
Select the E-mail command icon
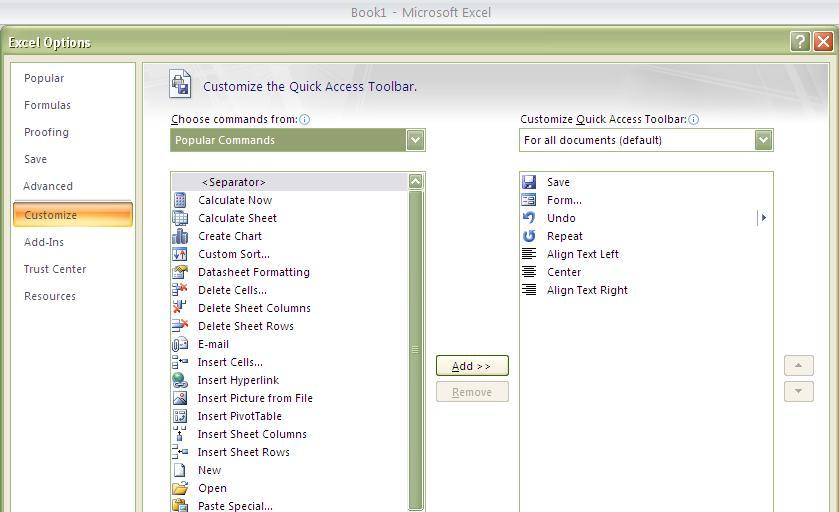180,344
